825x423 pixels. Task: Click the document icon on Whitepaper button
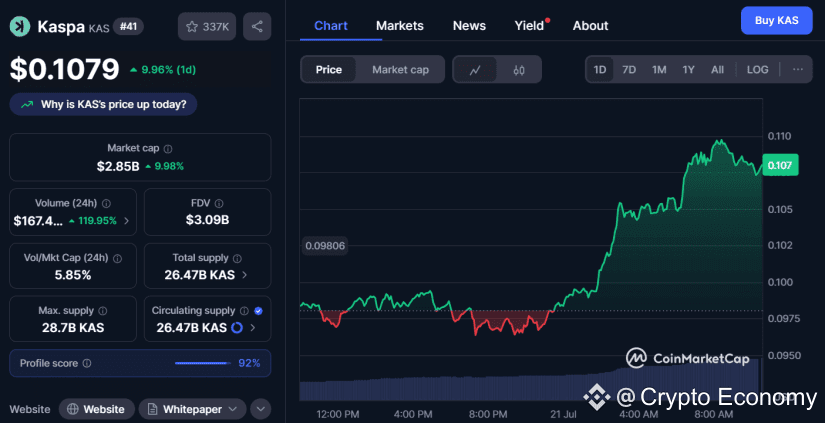(152, 409)
